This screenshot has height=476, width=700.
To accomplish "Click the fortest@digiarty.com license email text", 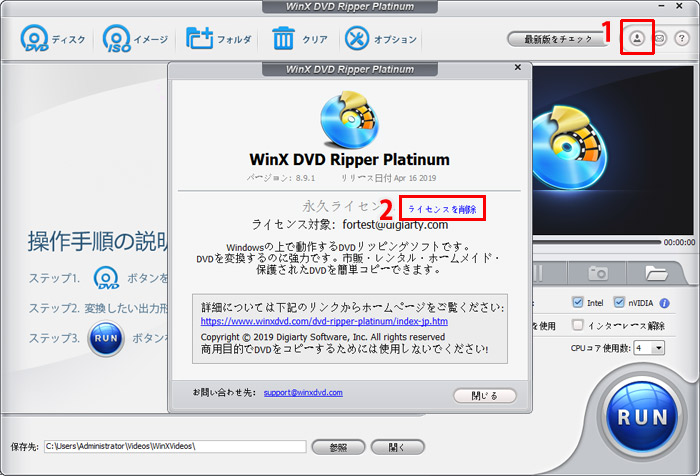I will [x=395, y=225].
